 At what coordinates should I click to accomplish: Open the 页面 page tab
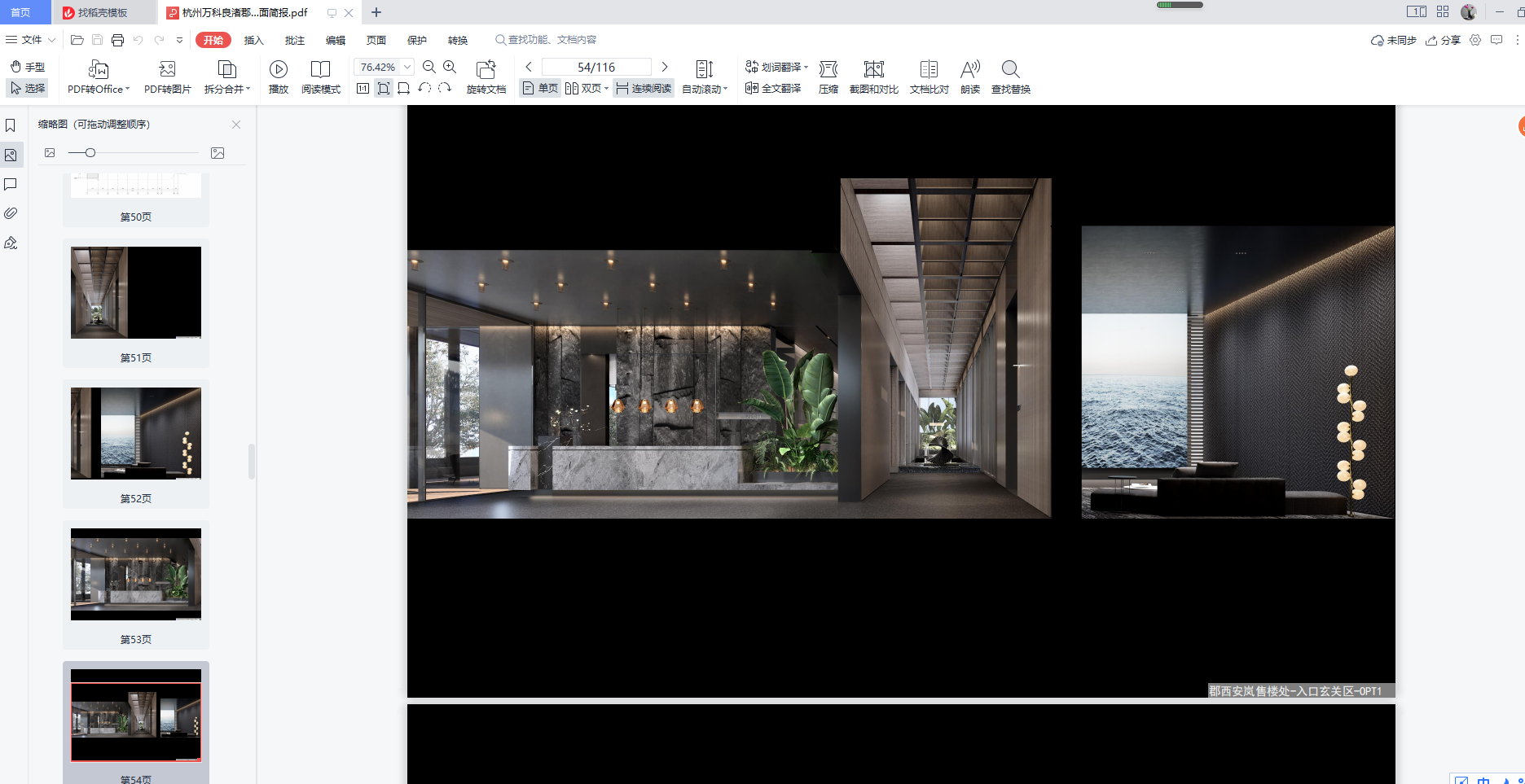pos(376,40)
